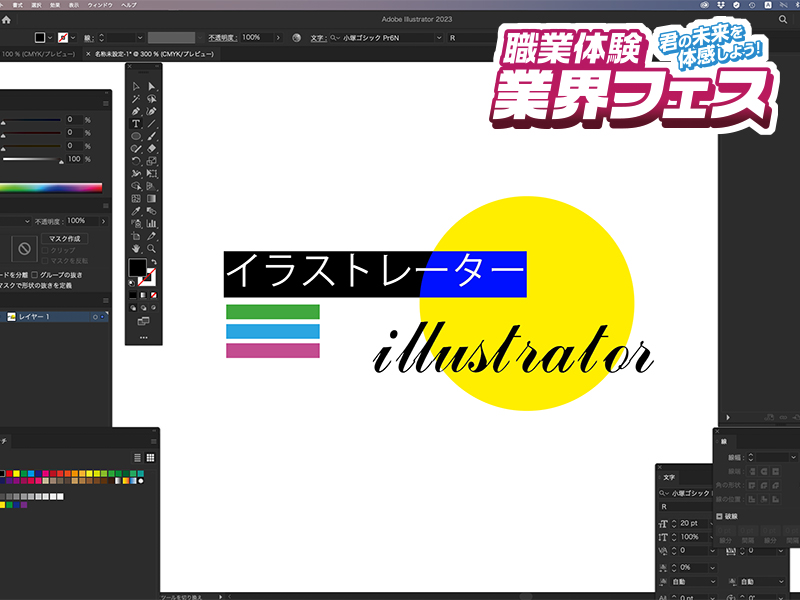Open the fill color dropdown in control bar
The width and height of the screenshot is (800, 600).
50,38
